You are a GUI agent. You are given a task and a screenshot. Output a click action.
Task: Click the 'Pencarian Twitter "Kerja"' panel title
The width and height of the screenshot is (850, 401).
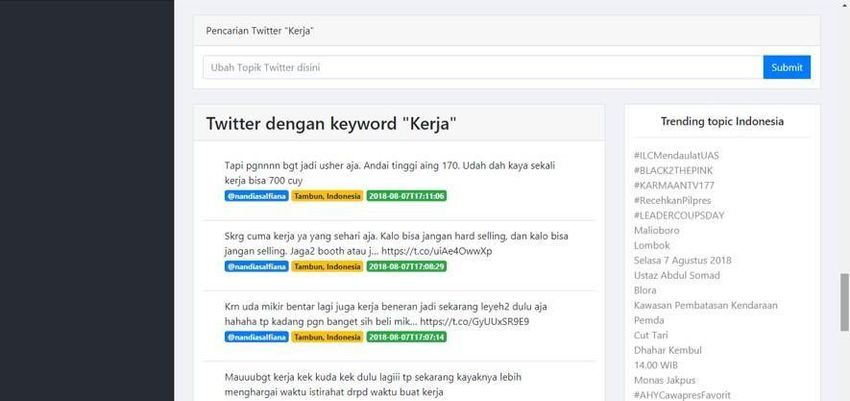pos(260,31)
